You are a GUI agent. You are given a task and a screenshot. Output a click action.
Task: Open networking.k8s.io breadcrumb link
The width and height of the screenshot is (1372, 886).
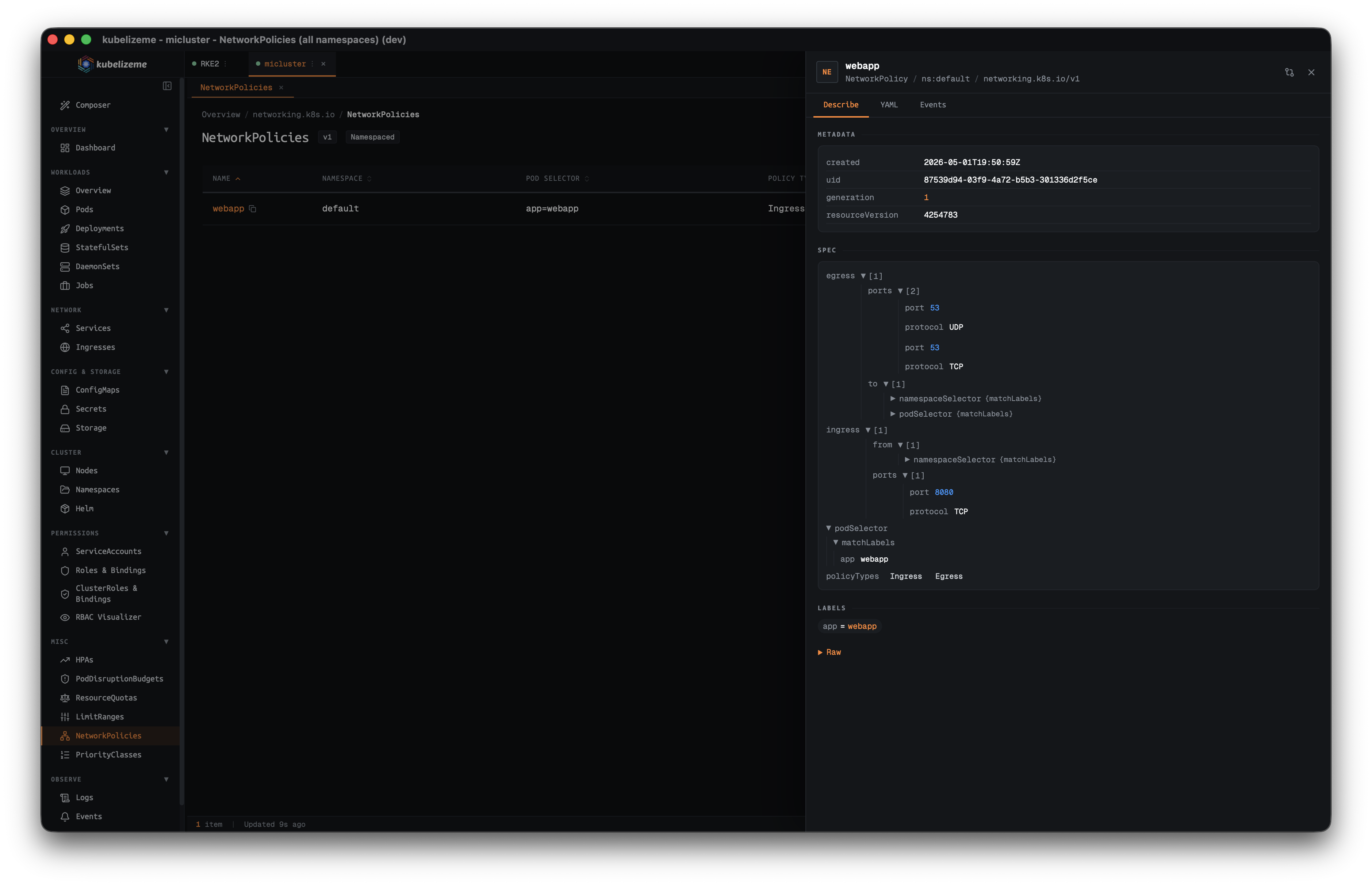(293, 114)
